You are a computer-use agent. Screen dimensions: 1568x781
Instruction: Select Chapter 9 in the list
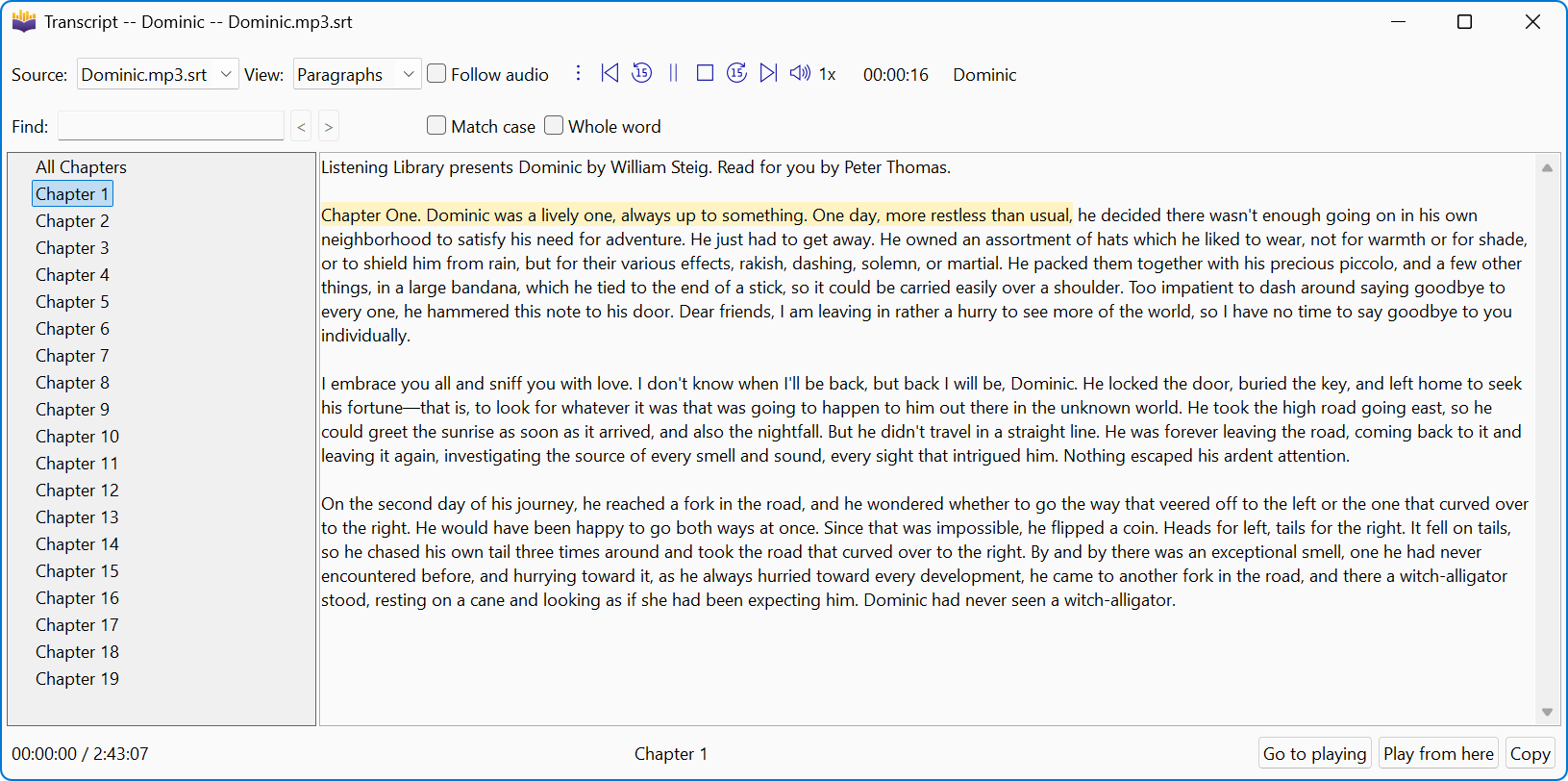click(72, 410)
